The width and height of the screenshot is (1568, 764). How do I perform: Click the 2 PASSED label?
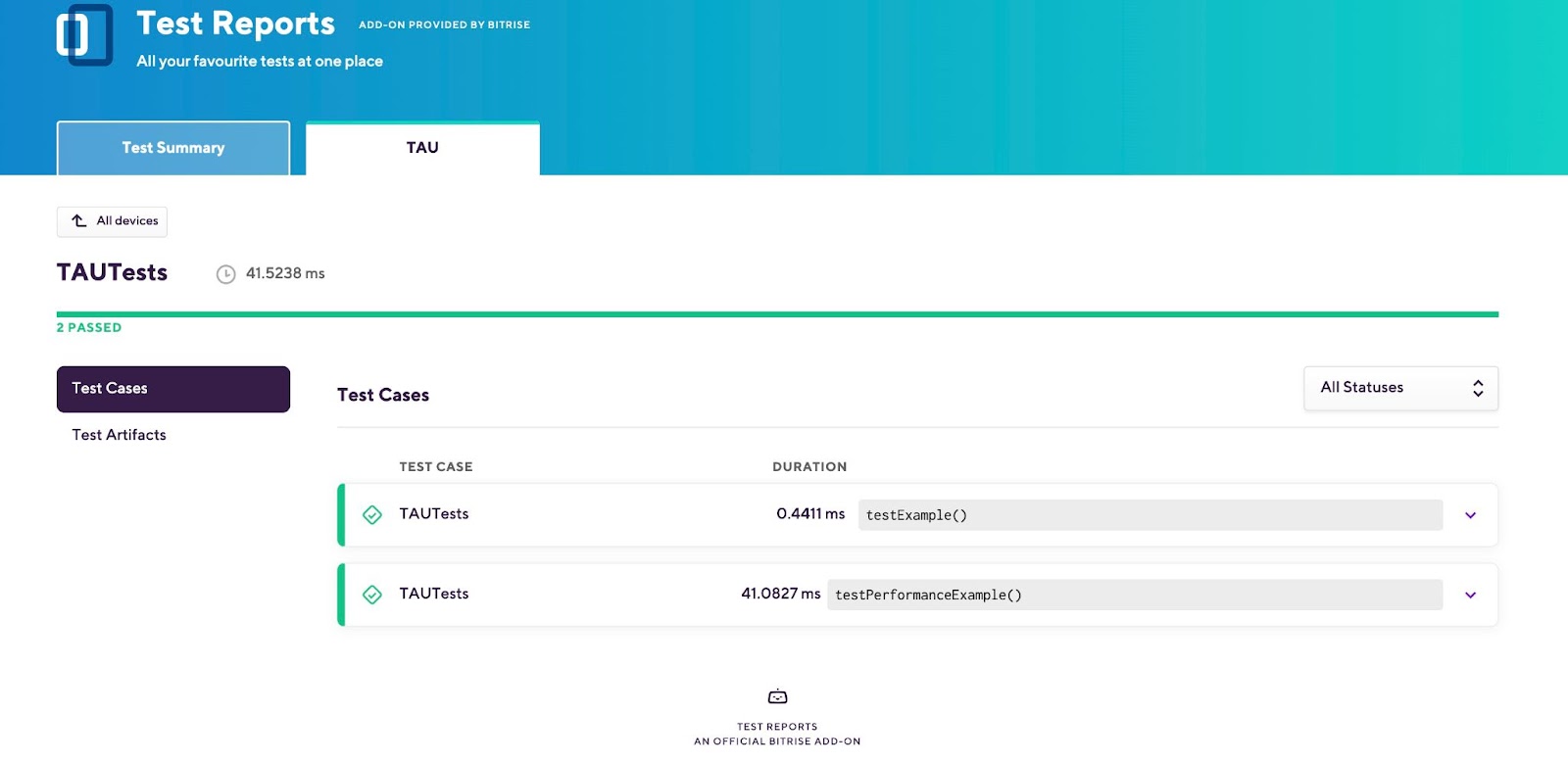click(89, 328)
